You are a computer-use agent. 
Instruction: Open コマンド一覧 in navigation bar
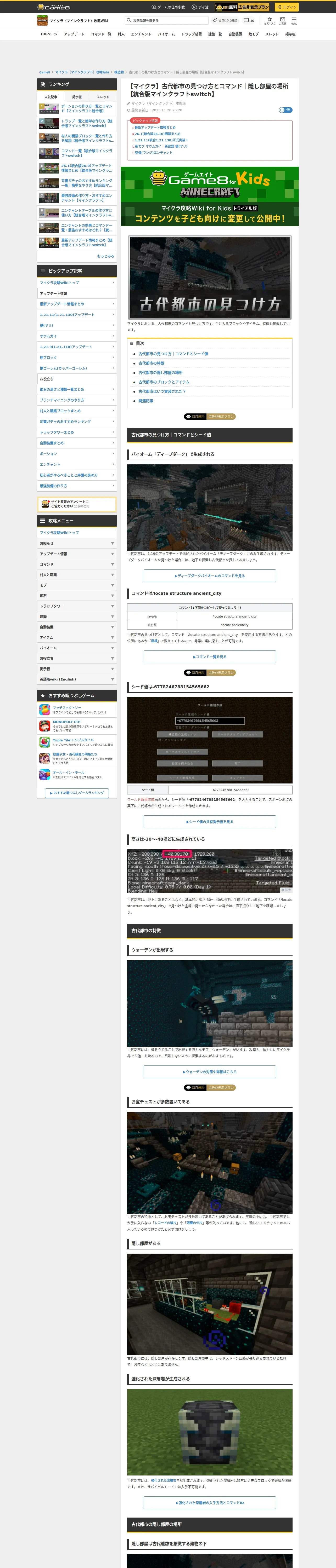(101, 34)
